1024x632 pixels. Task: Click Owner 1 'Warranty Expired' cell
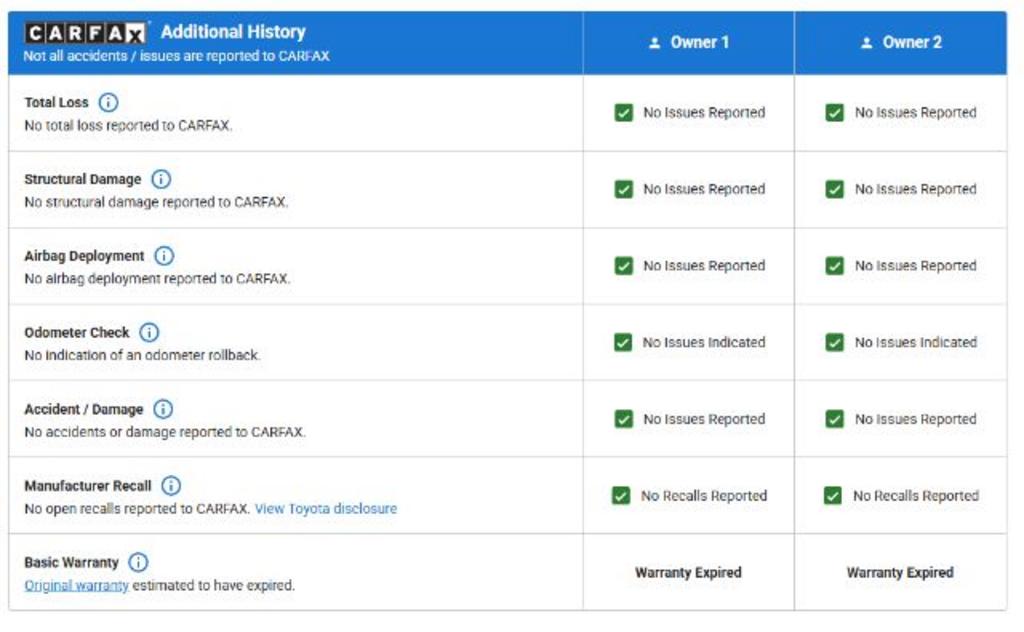coord(688,573)
